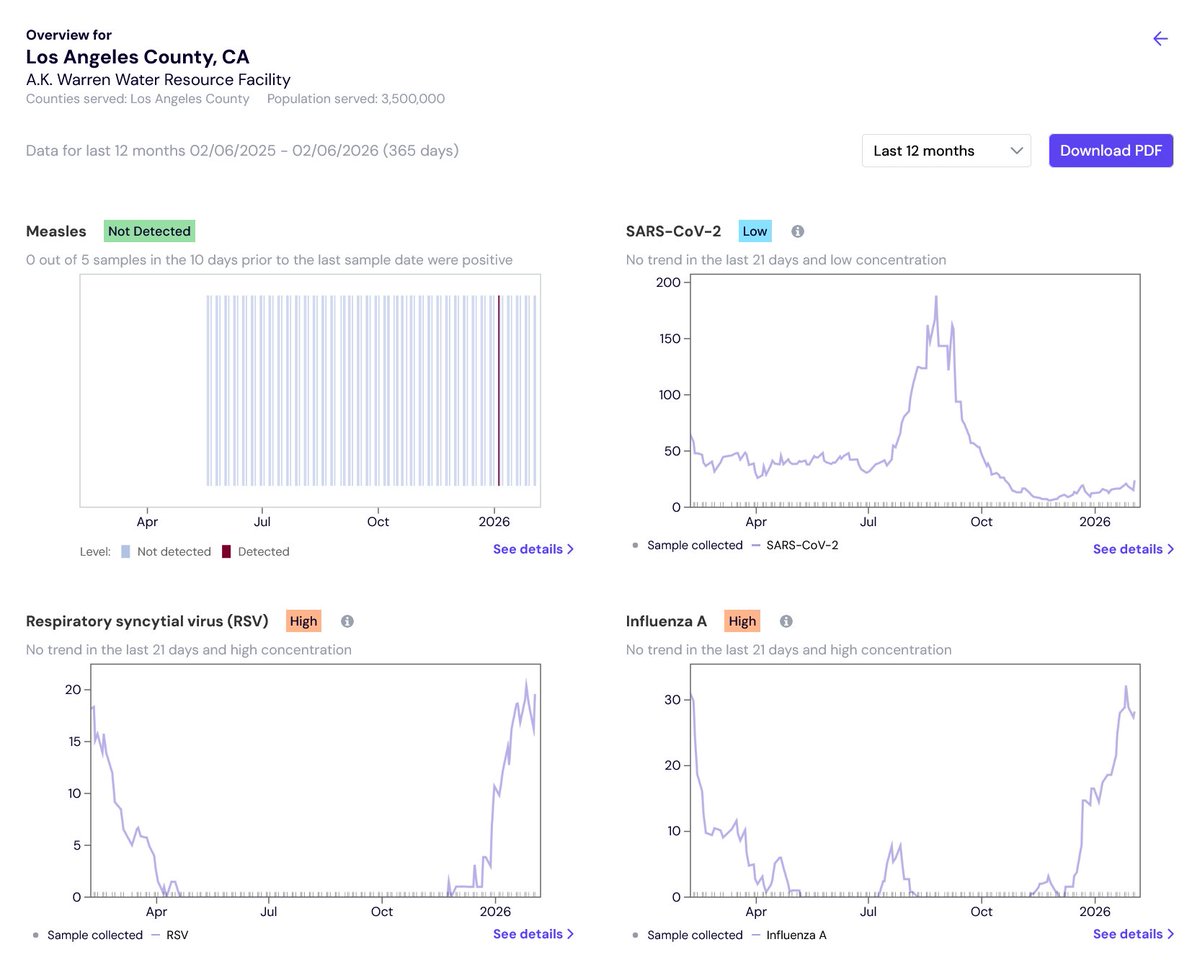
Task: Click the Not detected legend swatch
Action: (x=125, y=551)
